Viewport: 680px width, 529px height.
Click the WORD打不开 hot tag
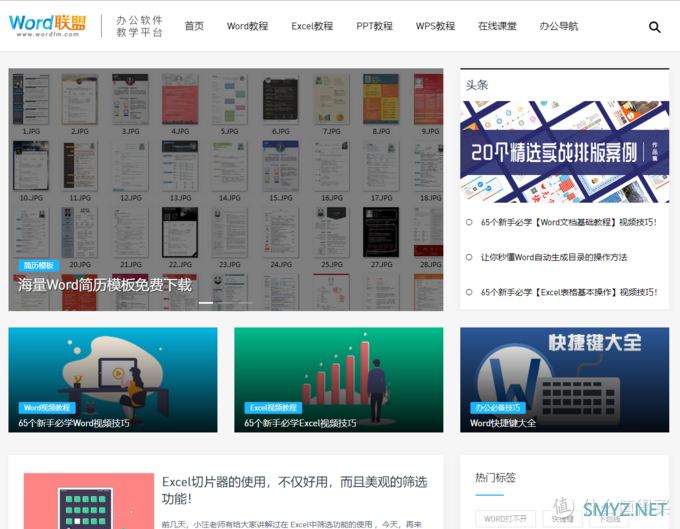tap(505, 519)
